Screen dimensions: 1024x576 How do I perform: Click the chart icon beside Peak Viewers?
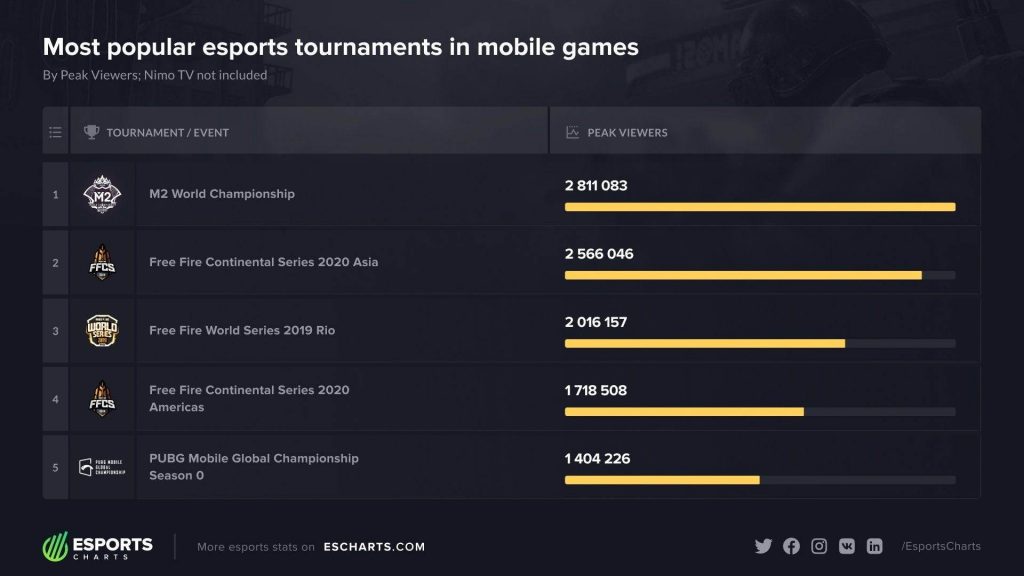572,132
